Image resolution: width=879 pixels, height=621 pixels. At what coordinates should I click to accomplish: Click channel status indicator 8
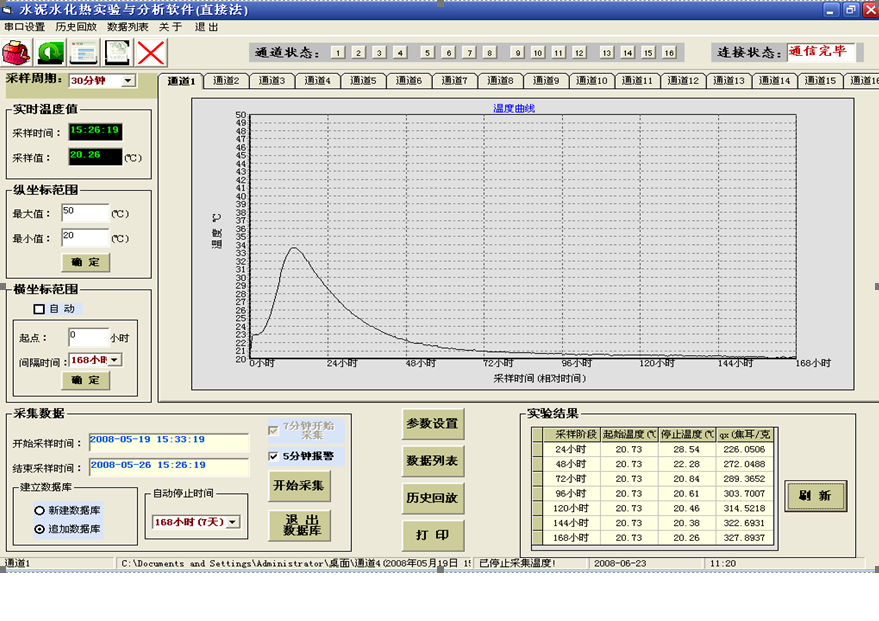(490, 53)
